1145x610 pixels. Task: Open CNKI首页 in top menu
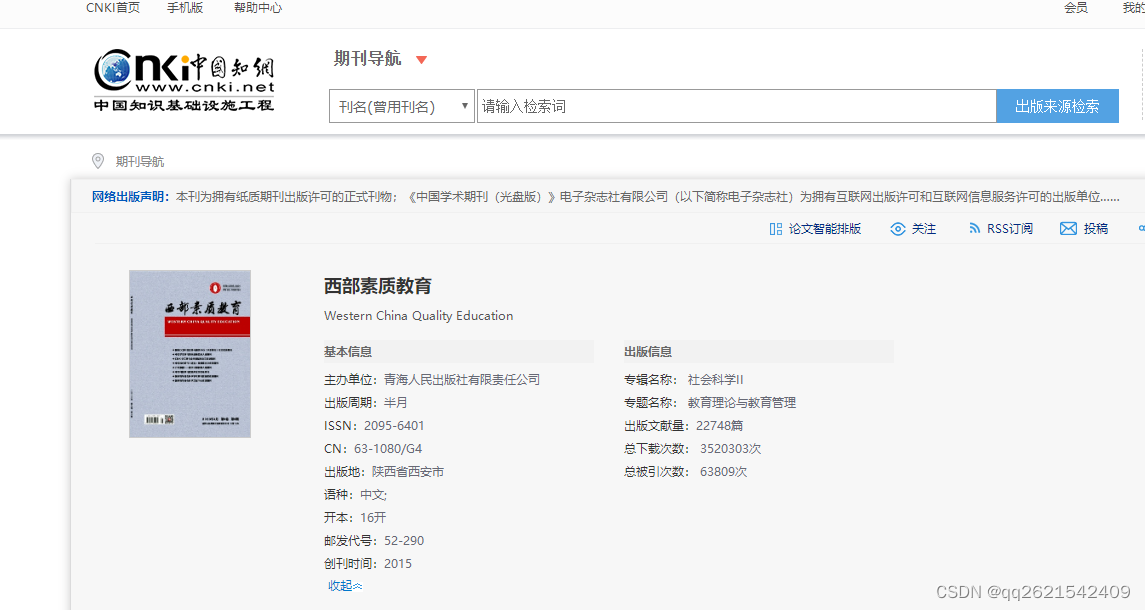[112, 8]
